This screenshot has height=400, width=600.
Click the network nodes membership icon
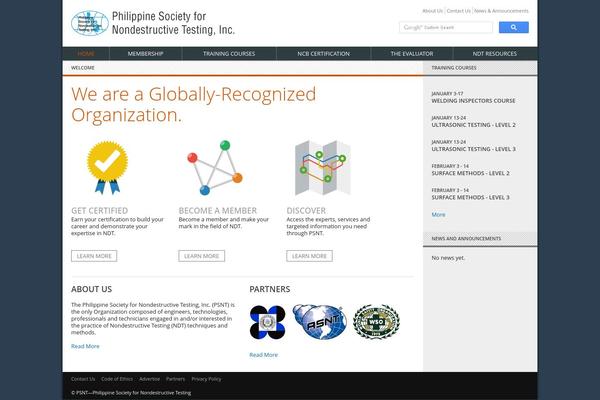pyautogui.click(x=215, y=168)
